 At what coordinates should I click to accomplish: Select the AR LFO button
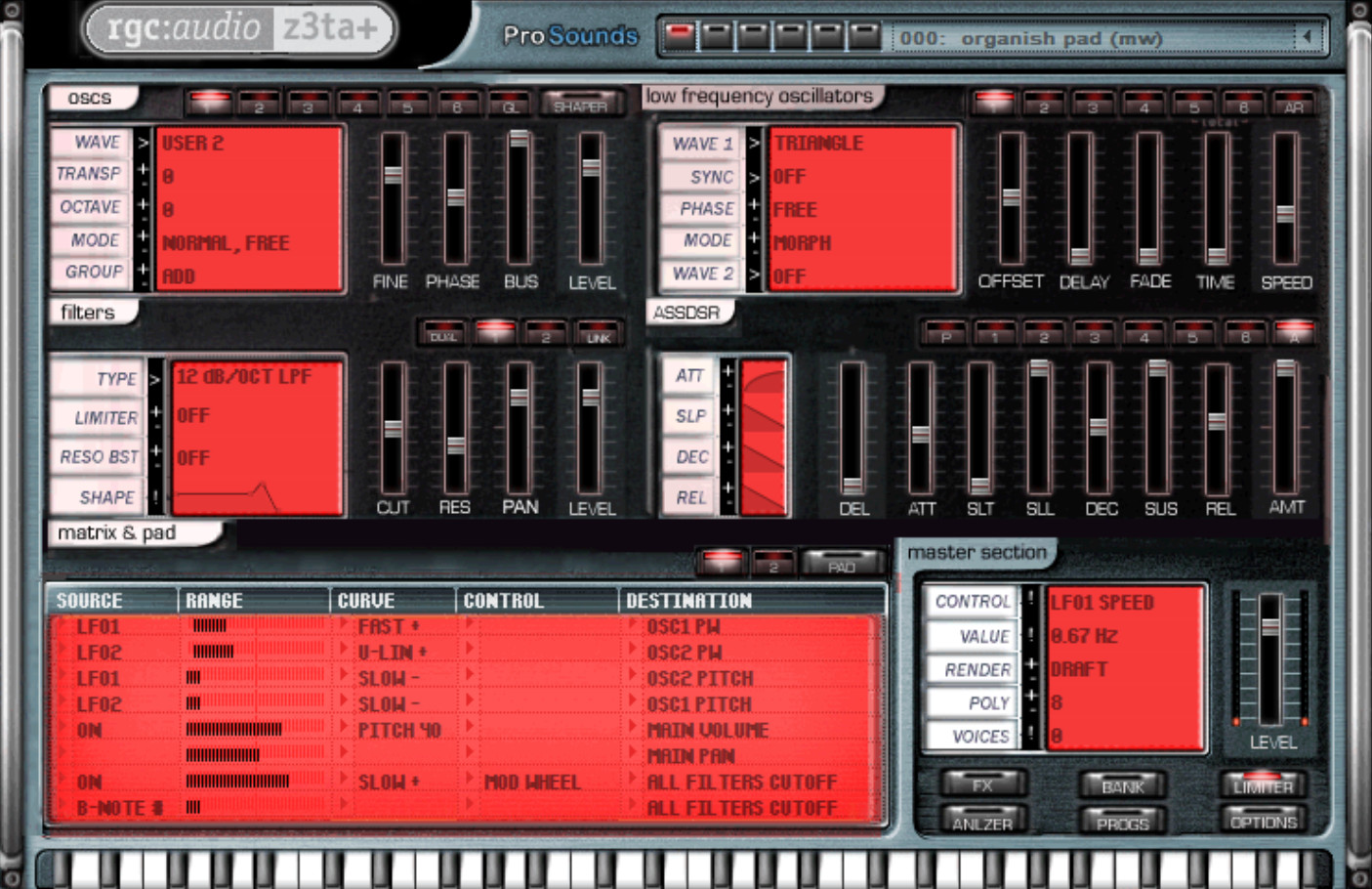click(x=1294, y=104)
